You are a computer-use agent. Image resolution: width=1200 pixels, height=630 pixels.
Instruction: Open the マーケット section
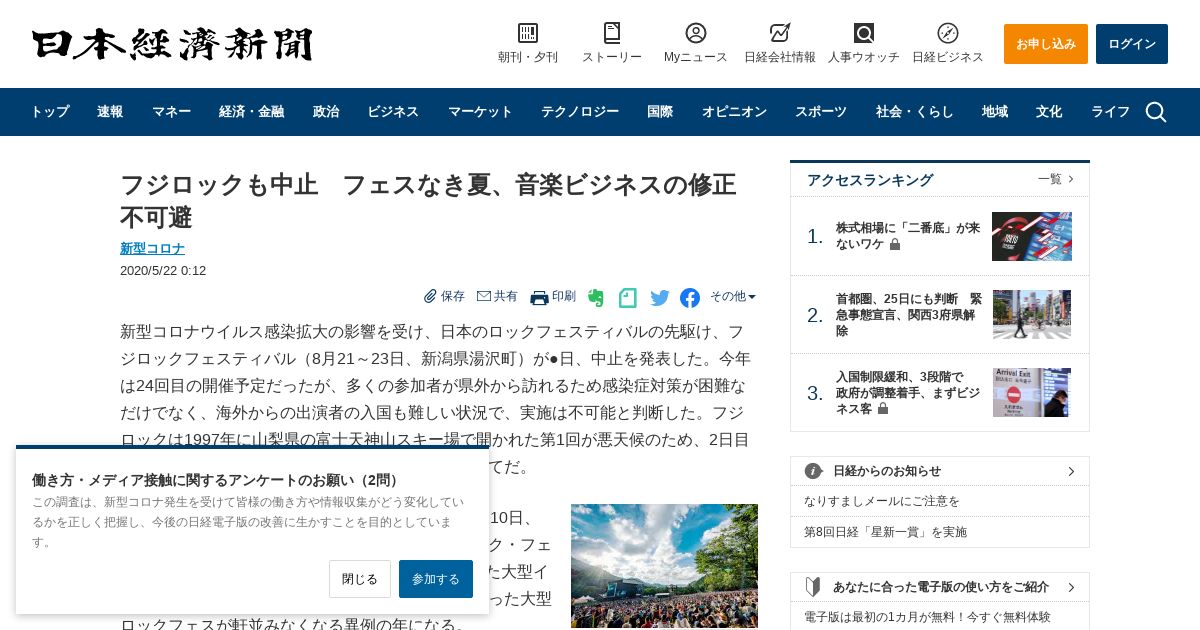(x=480, y=112)
